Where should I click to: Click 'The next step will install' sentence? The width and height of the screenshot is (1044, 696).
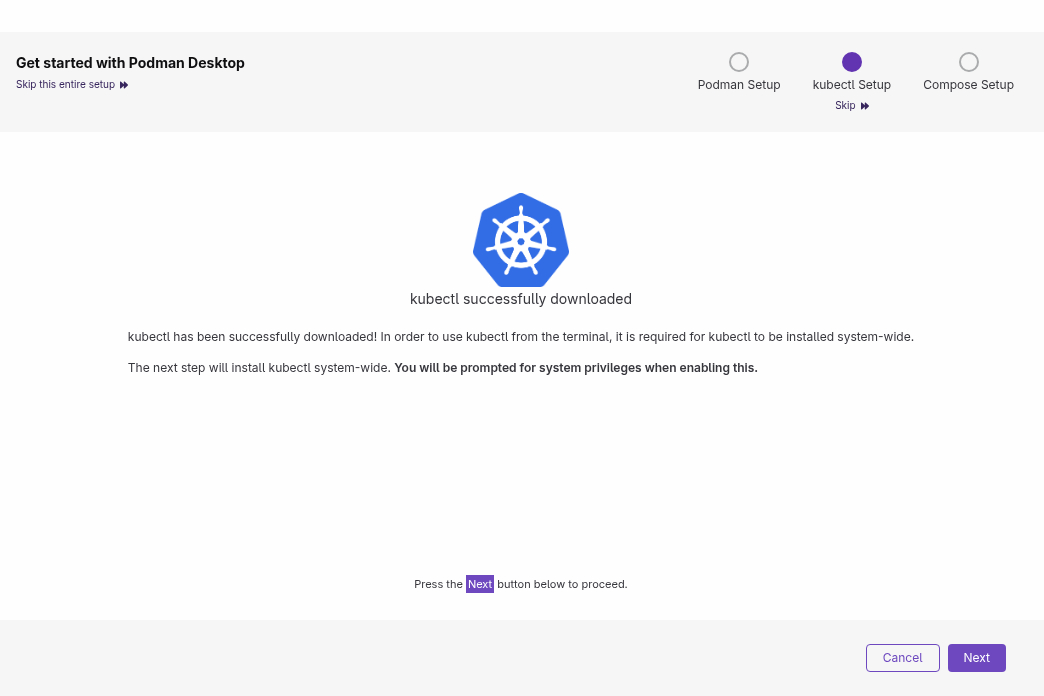tap(258, 368)
